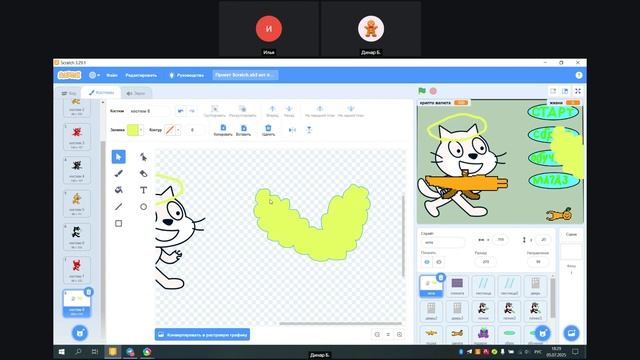The width and height of the screenshot is (640, 360).
Task: Open the Choose a Backdrop button
Action: pos(571,333)
